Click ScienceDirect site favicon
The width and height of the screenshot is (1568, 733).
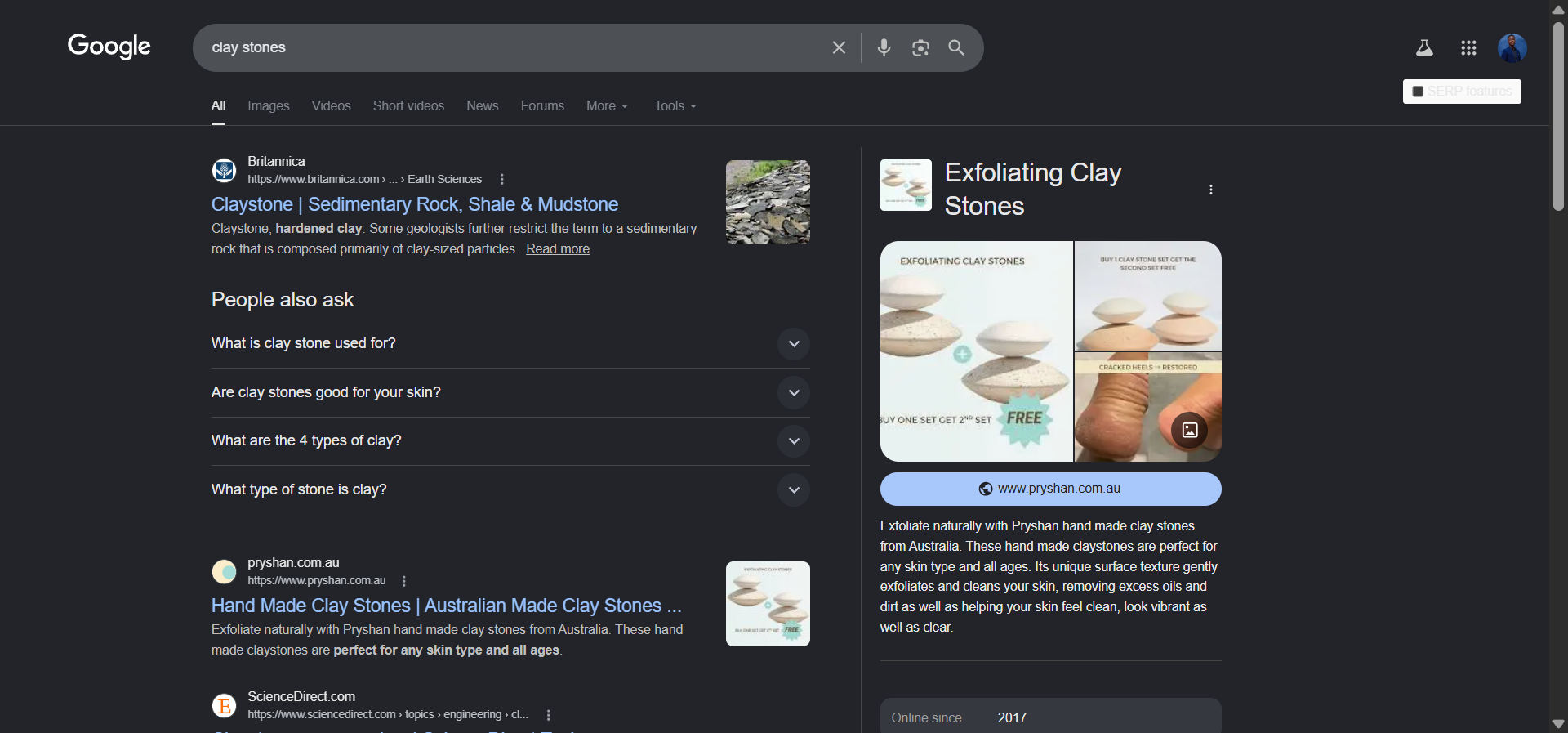point(224,705)
